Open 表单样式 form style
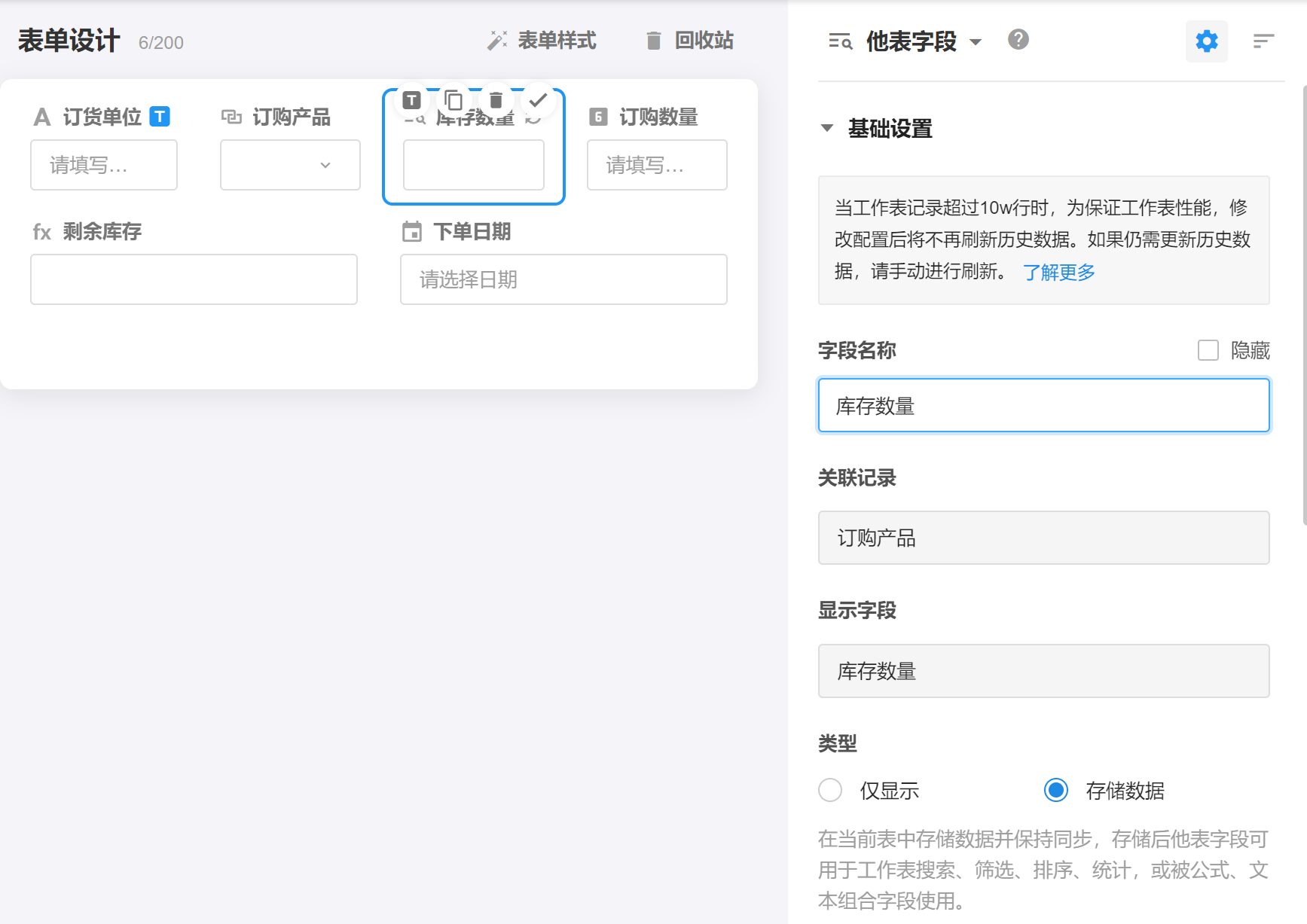This screenshot has height=924, width=1307. pos(542,41)
